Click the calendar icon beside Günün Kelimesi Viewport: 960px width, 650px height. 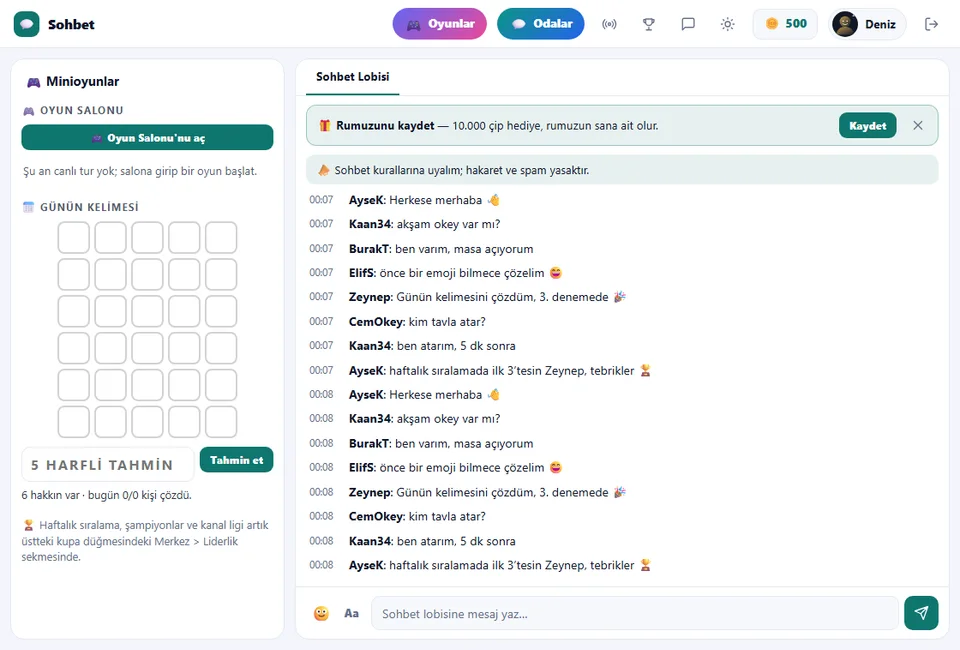28,207
